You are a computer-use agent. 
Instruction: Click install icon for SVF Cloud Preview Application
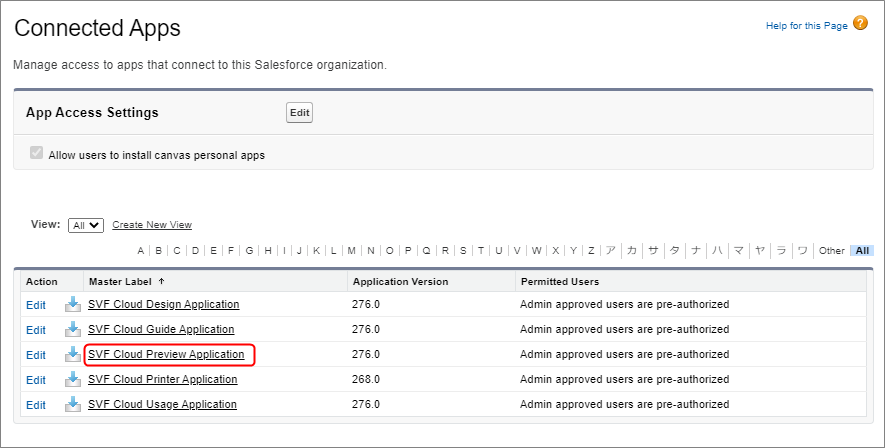coord(73,354)
